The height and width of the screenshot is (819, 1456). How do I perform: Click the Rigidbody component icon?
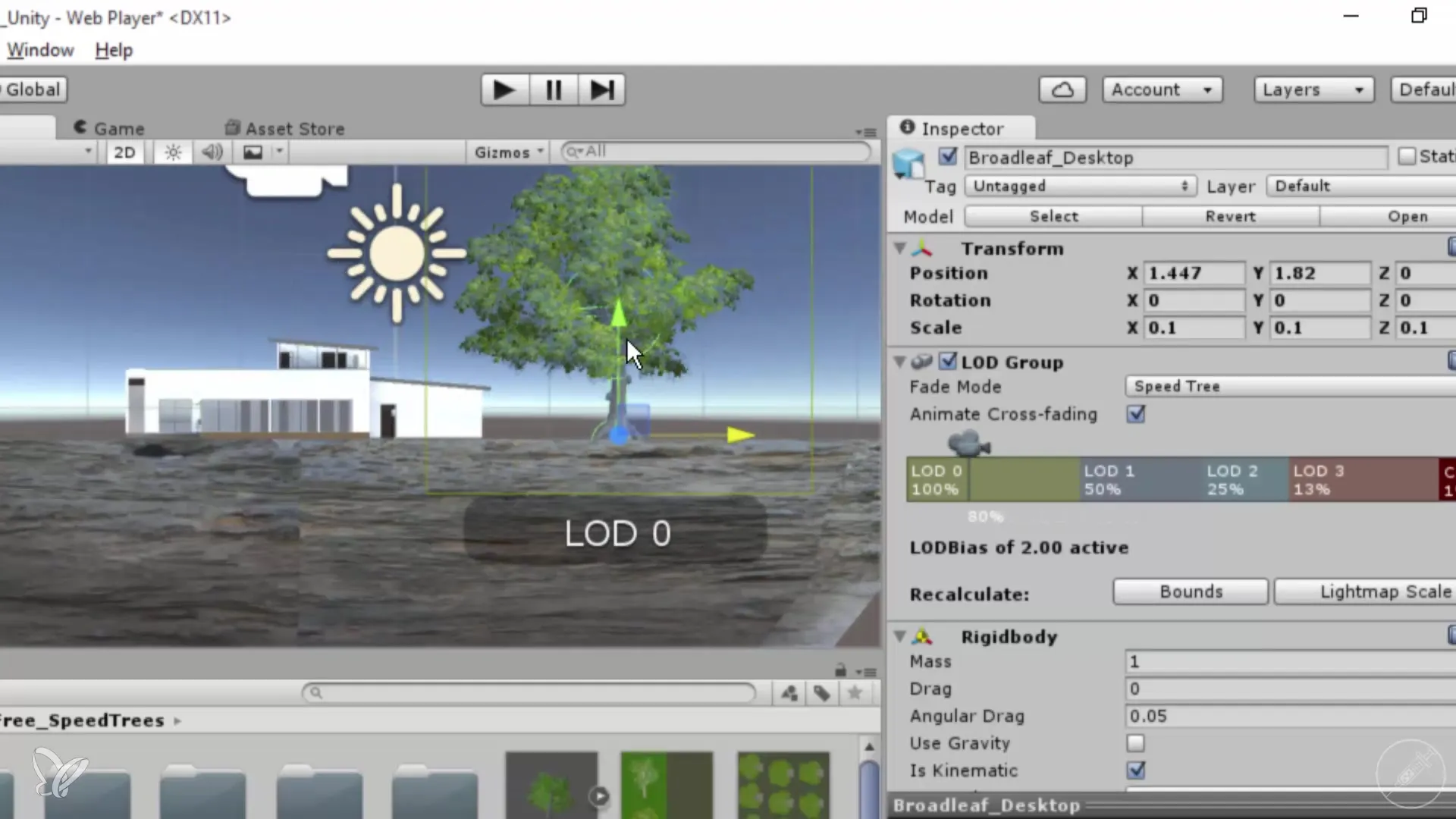pos(922,636)
